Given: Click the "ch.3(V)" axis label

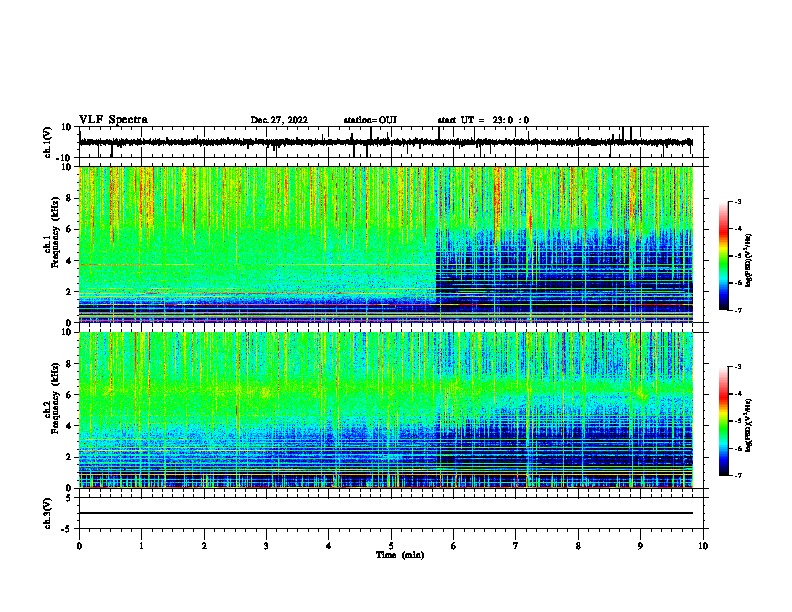Looking at the screenshot, I should 48,513.
